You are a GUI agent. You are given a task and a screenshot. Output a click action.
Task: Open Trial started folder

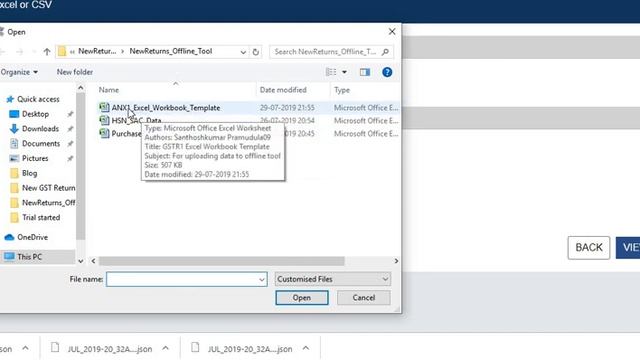[x=41, y=217]
